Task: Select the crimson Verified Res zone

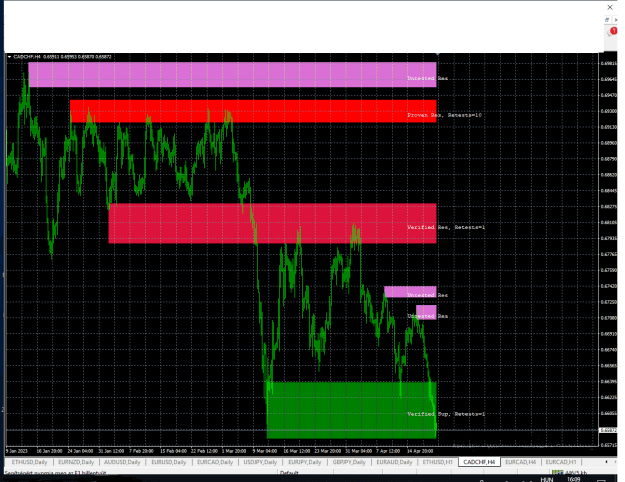Action: coord(273,223)
